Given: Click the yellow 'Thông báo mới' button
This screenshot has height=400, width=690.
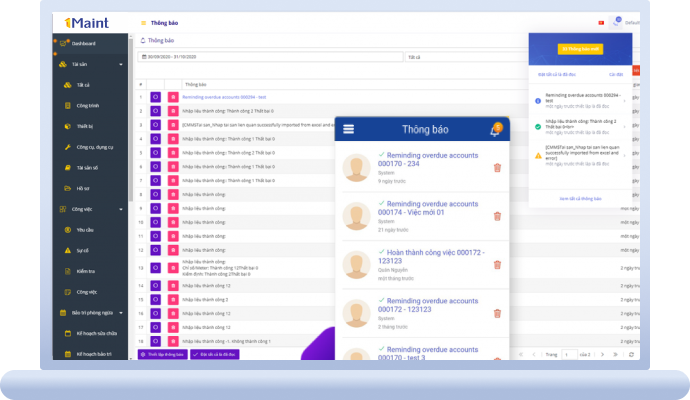Looking at the screenshot, I should [x=579, y=49].
